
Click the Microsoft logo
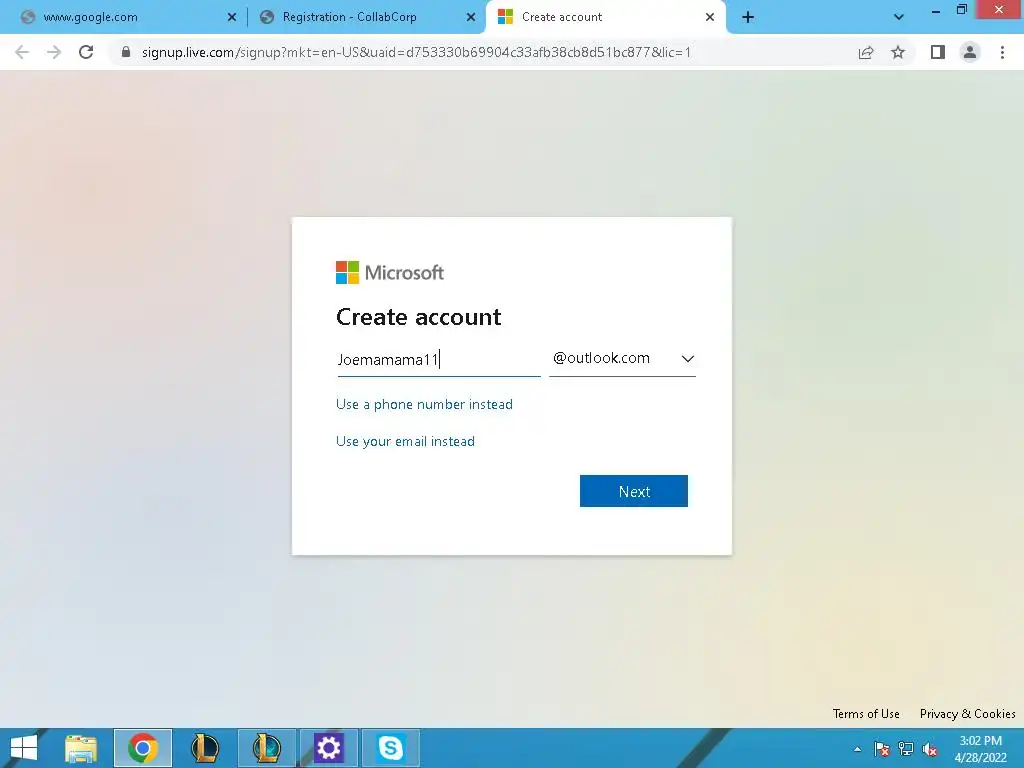coord(390,272)
